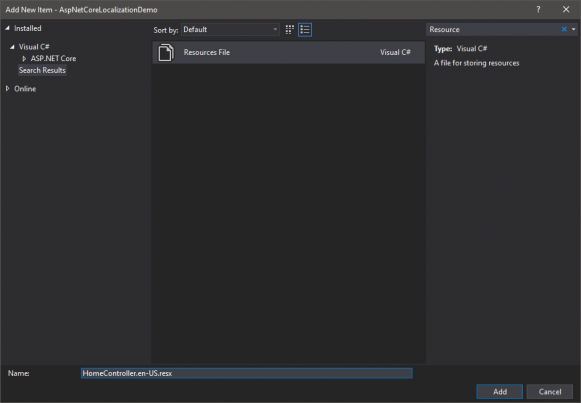Click the Cancel button
This screenshot has width=581, height=403.
[x=550, y=392]
